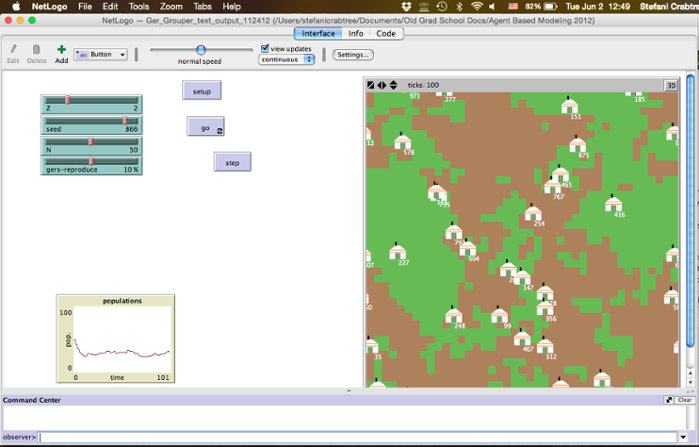The height and width of the screenshot is (447, 699).
Task: Click the Edit pencil icon in toolbar
Action: pyautogui.click(x=13, y=49)
